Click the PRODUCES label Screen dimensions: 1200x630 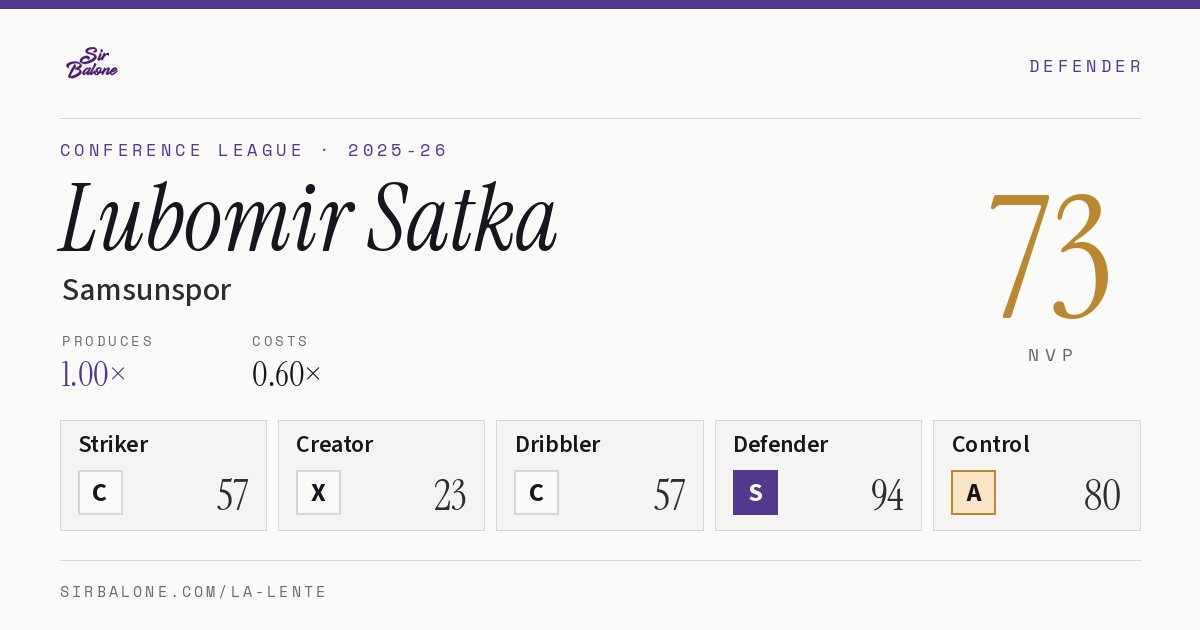coord(108,341)
